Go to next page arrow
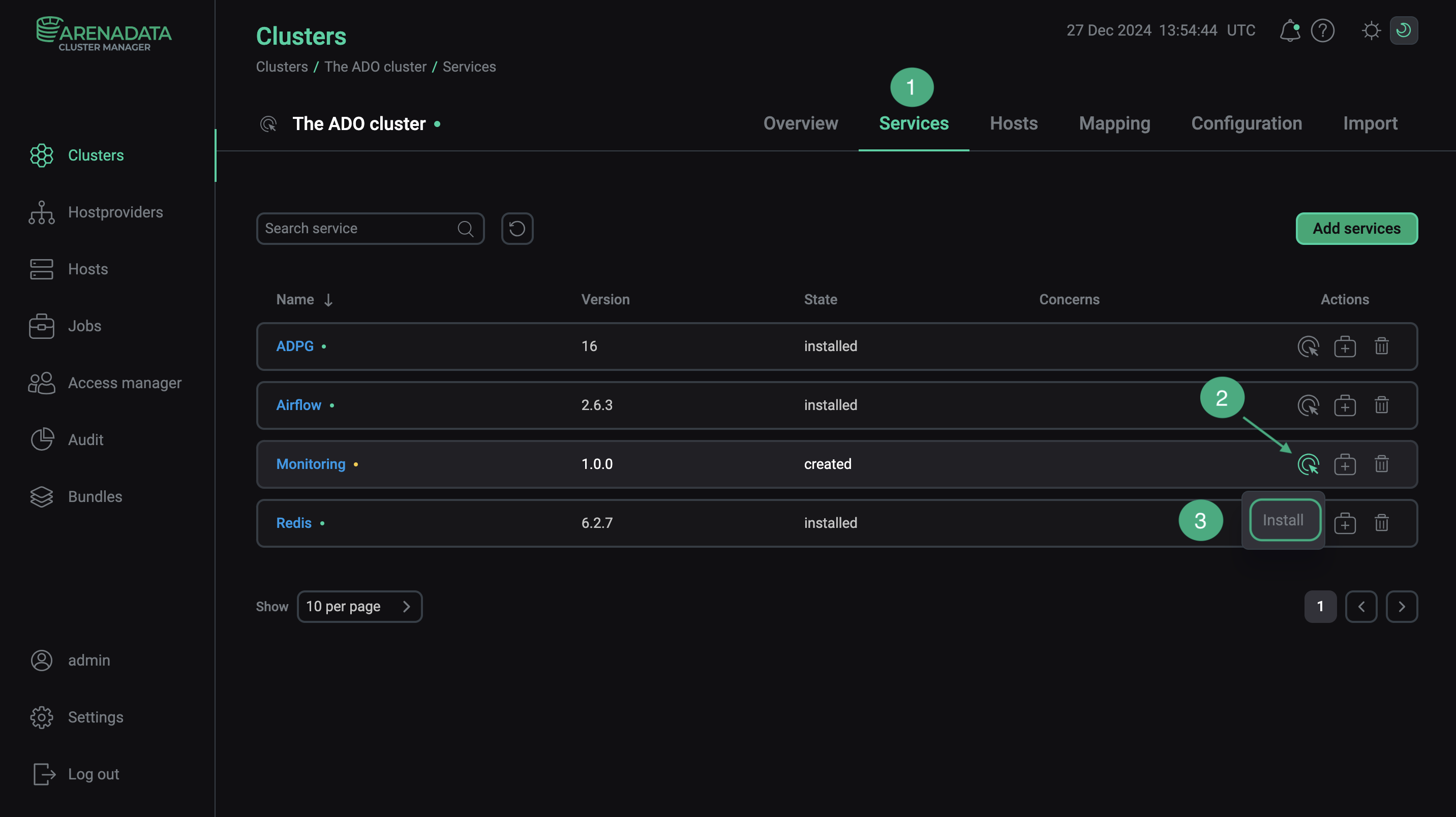 1401,606
